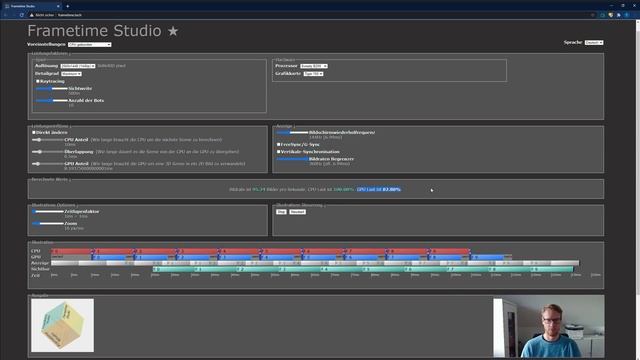Adjust the Anzahl der Bots slider

pos(51,100)
